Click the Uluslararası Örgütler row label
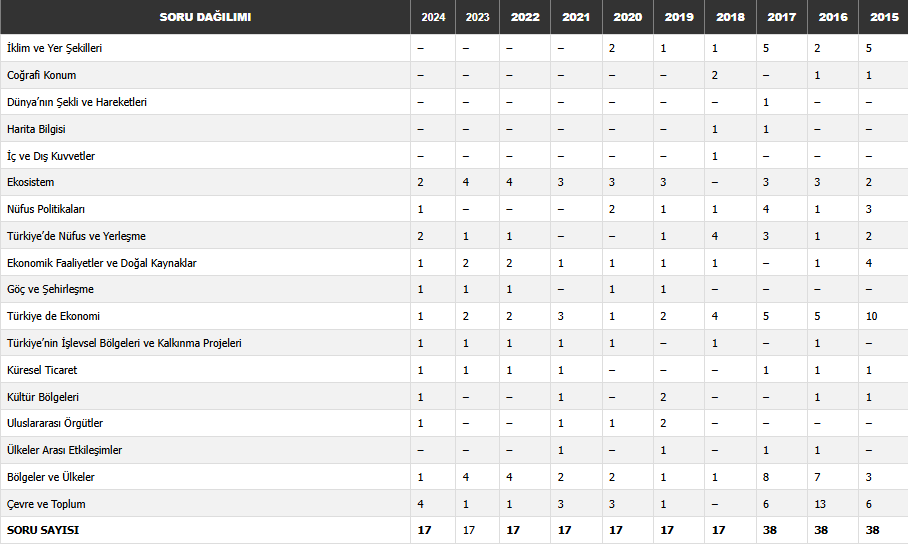Image resolution: width=908 pixels, height=544 pixels. pos(55,423)
